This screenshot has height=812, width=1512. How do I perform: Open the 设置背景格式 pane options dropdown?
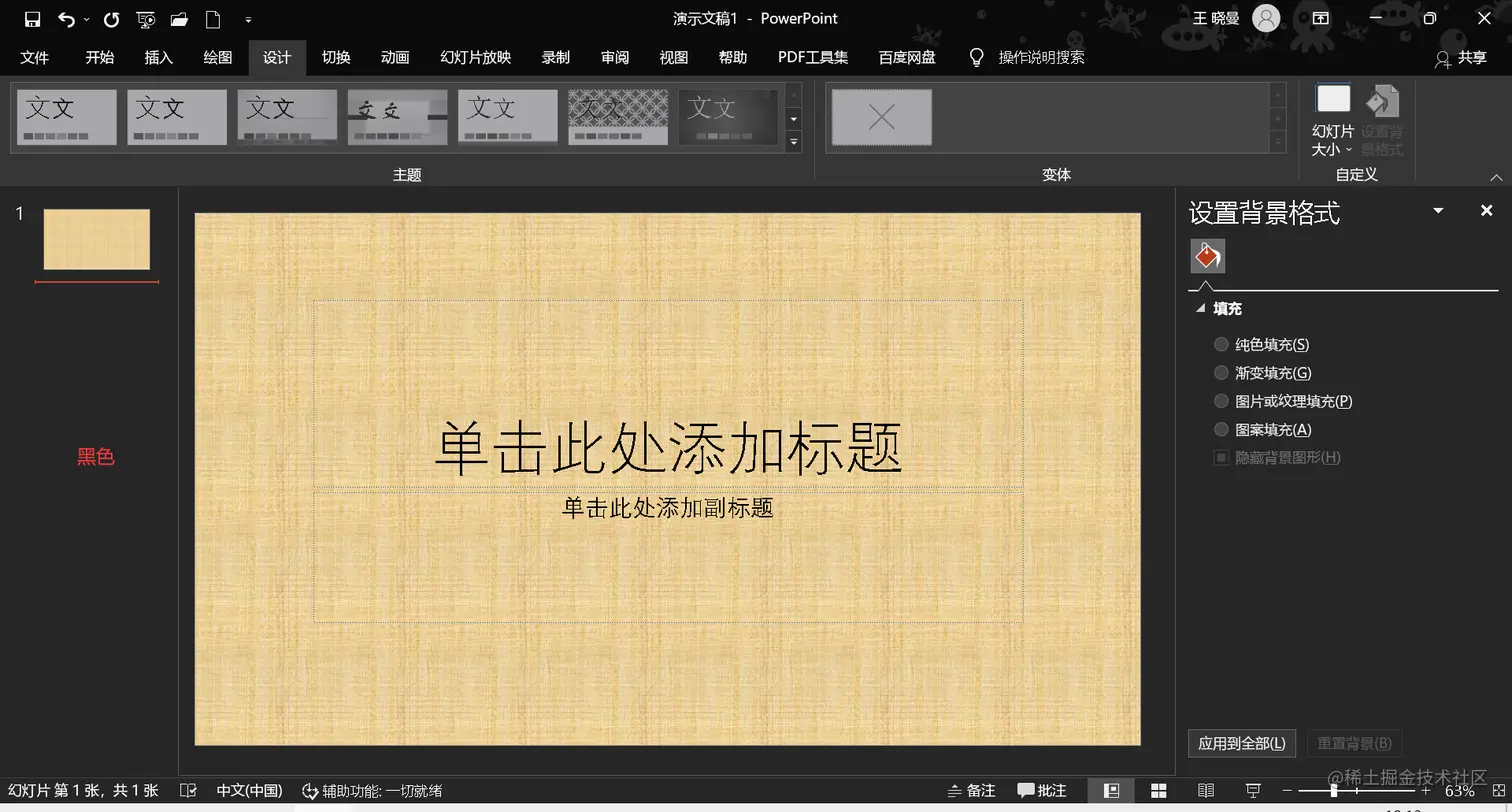[1438, 211]
